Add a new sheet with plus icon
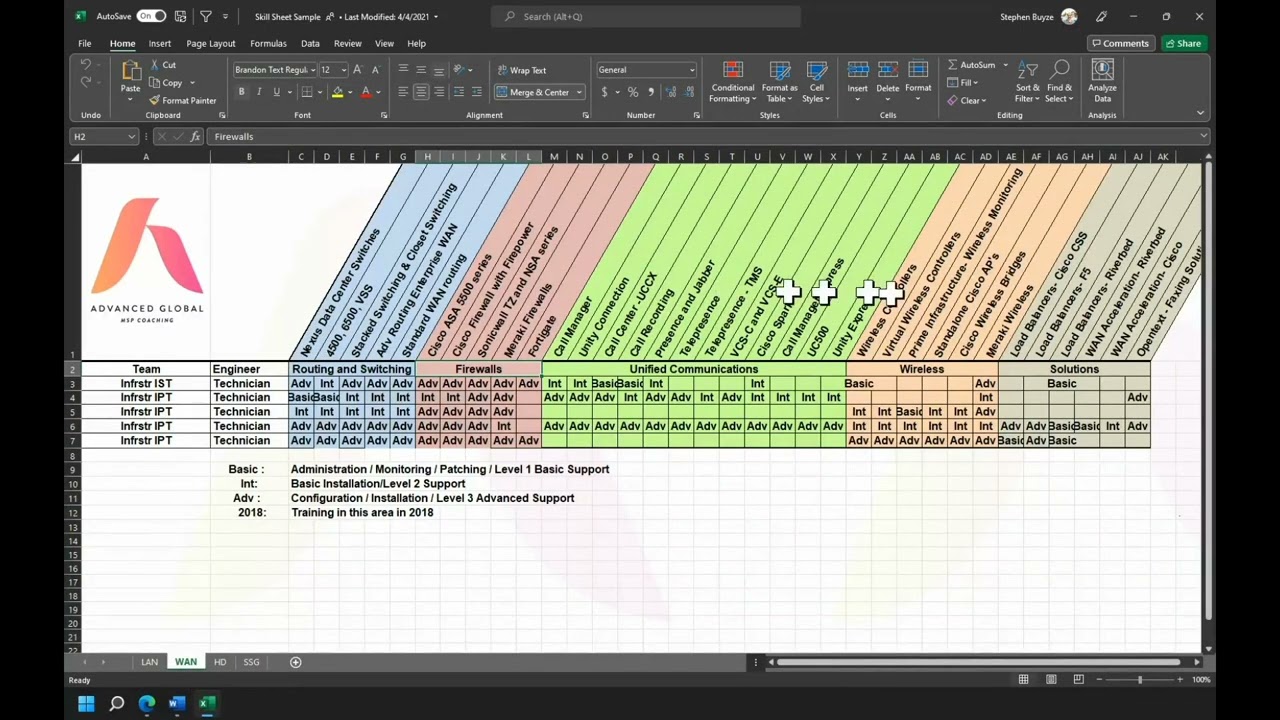 [295, 662]
